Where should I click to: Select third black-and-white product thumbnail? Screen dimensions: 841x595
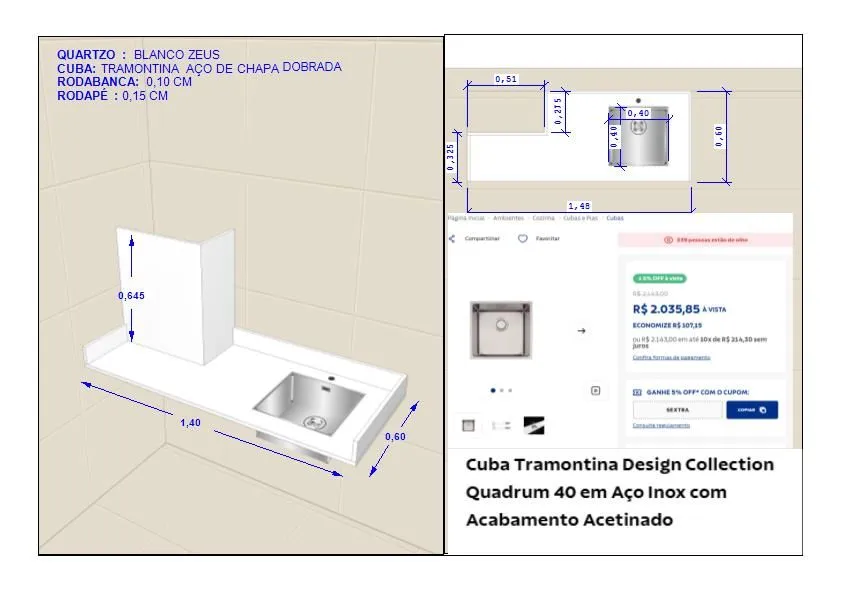click(534, 425)
